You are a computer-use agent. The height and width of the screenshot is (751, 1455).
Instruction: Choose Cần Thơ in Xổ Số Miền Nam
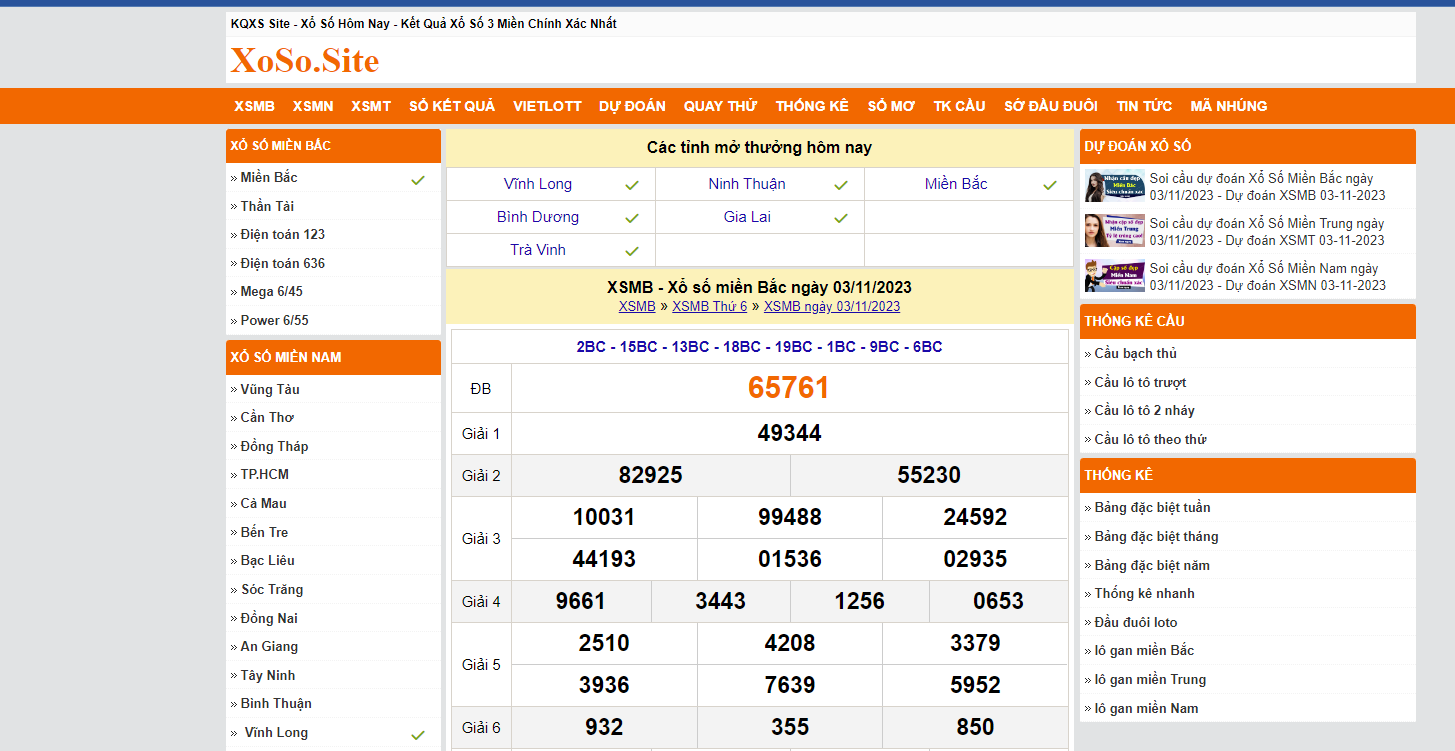(x=267, y=417)
